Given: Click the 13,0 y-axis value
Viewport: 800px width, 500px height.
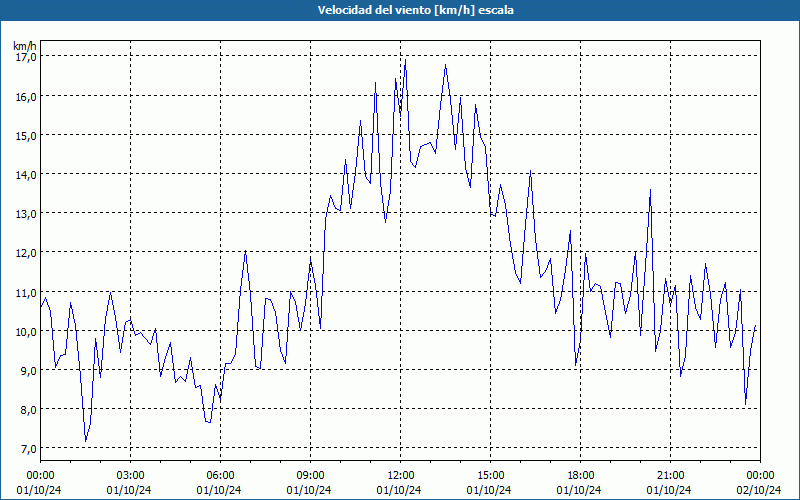Looking at the screenshot, I should (26, 213).
